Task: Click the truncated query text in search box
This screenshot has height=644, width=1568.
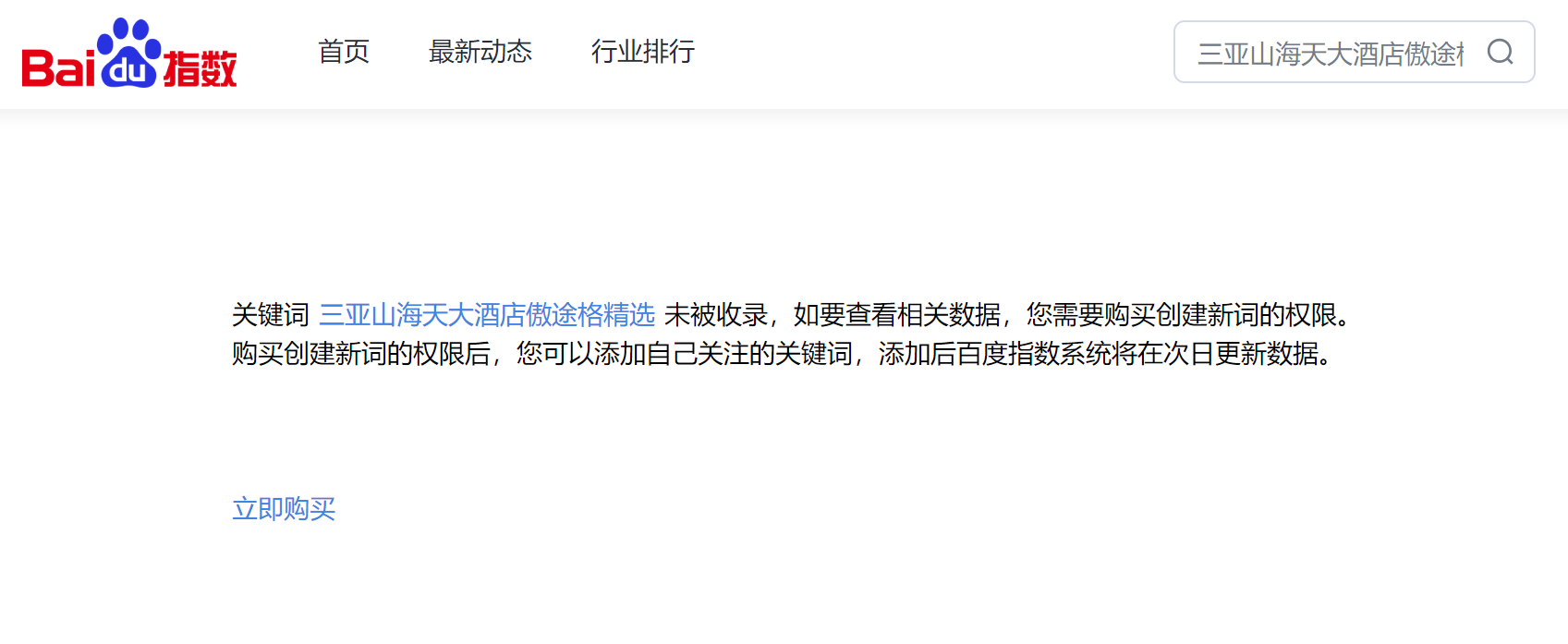Action: click(1331, 54)
